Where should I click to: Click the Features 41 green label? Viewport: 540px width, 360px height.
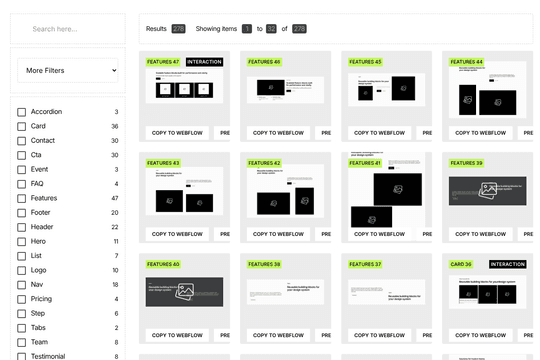click(x=365, y=163)
